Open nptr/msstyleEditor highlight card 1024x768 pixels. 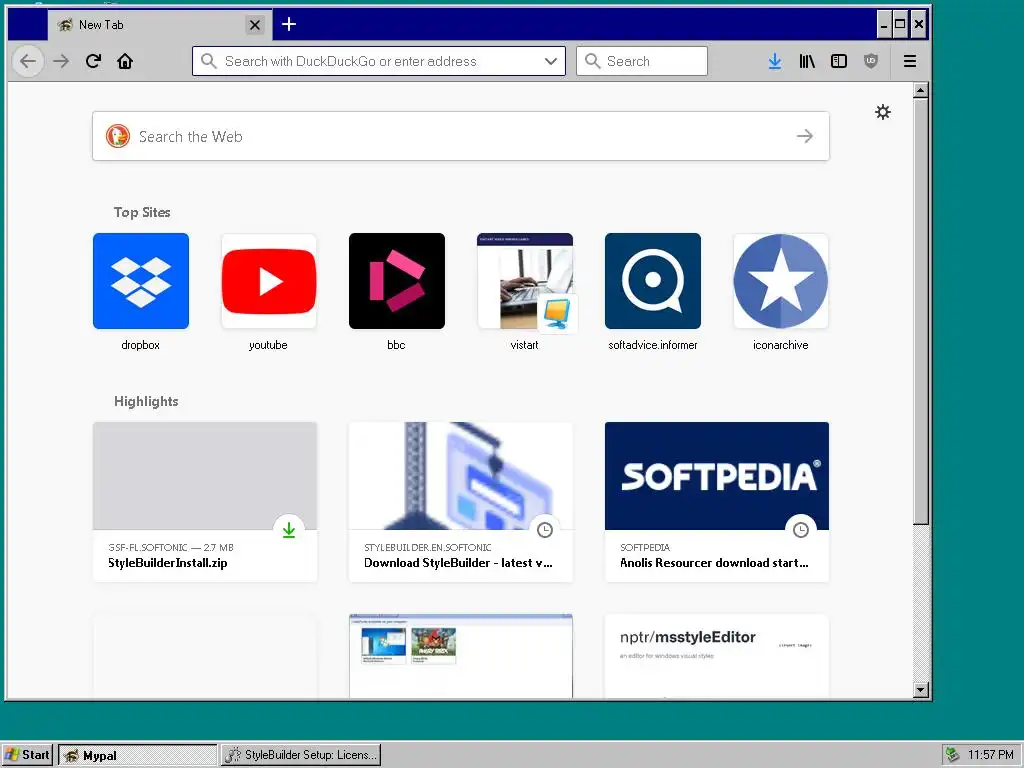point(716,656)
